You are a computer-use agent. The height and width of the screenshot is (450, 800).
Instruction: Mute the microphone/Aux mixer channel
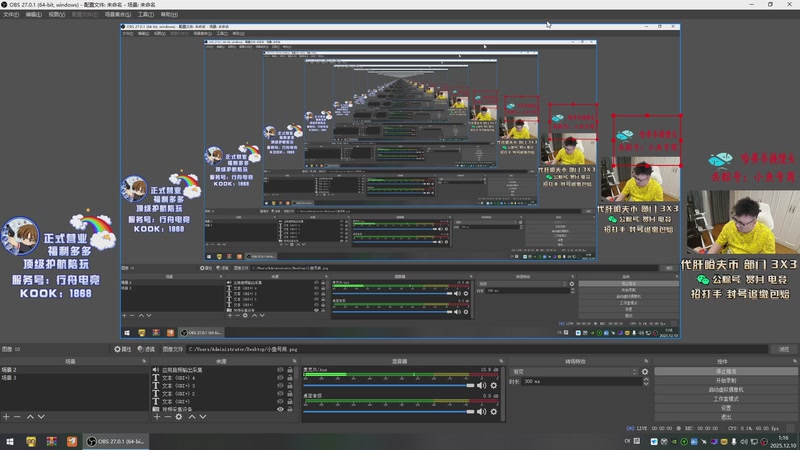pyautogui.click(x=481, y=385)
